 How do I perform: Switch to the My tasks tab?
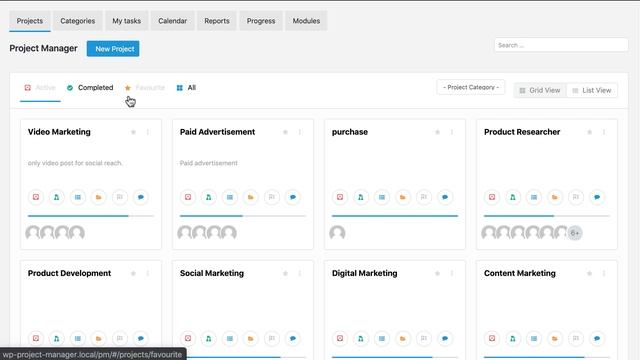127,21
